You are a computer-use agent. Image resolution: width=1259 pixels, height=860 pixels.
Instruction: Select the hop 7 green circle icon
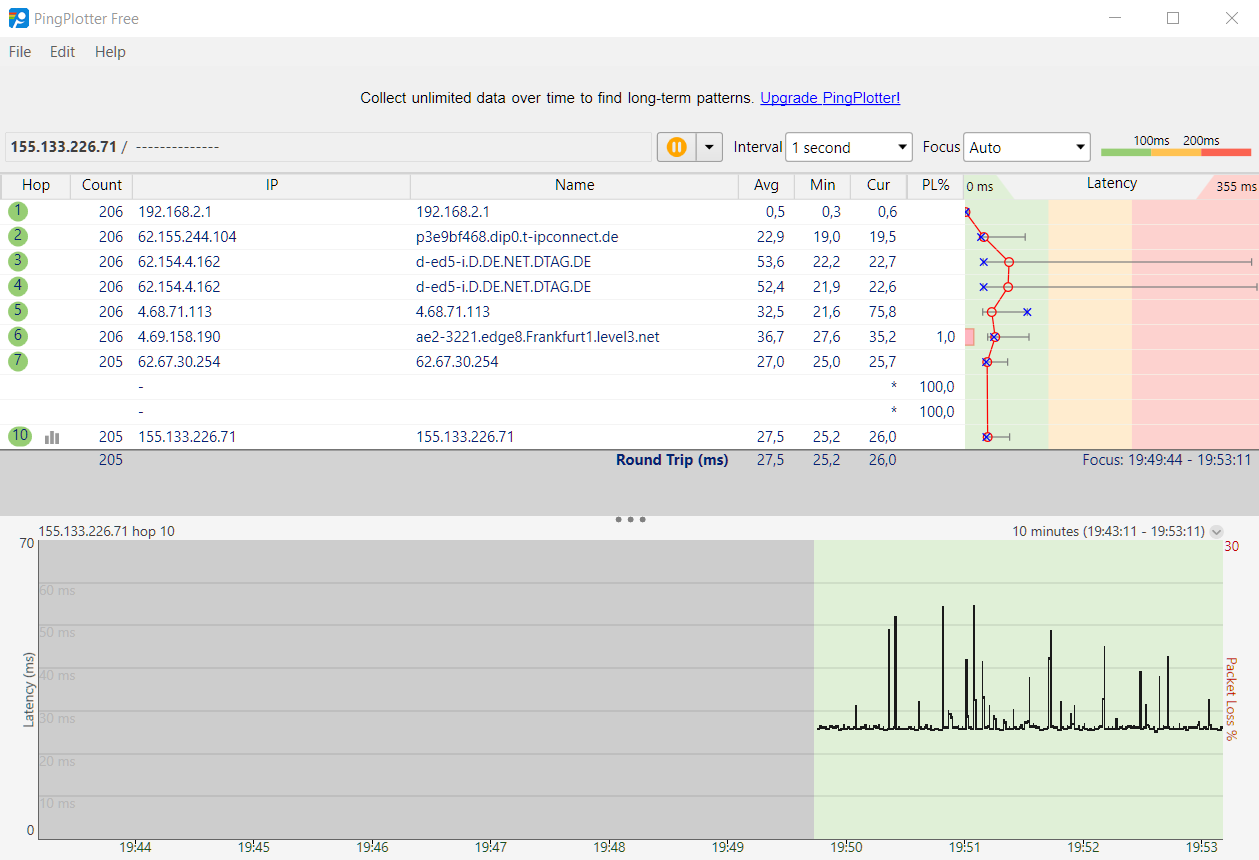click(17, 361)
